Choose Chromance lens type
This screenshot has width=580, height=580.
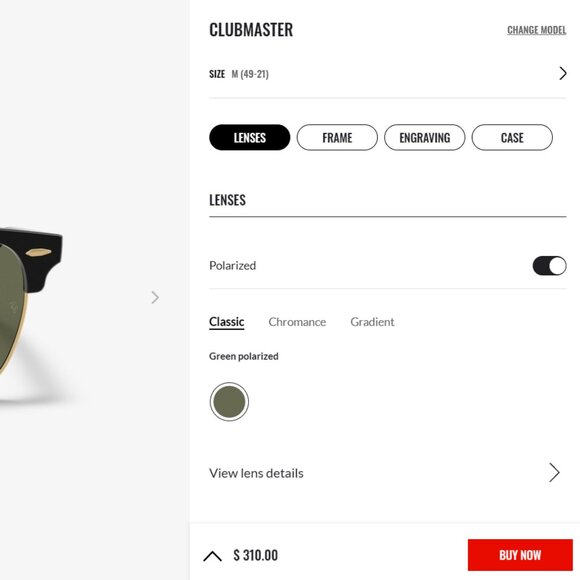coord(297,322)
